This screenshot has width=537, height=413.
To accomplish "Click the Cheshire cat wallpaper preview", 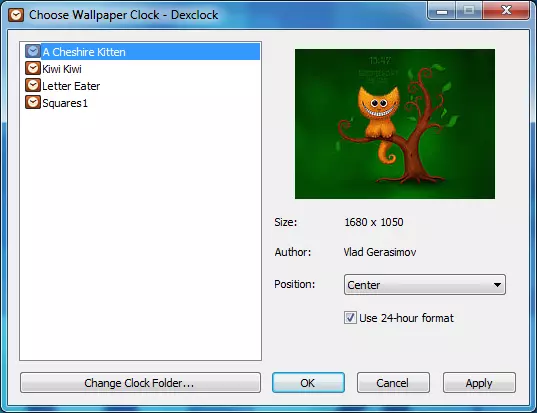I will (x=395, y=124).
